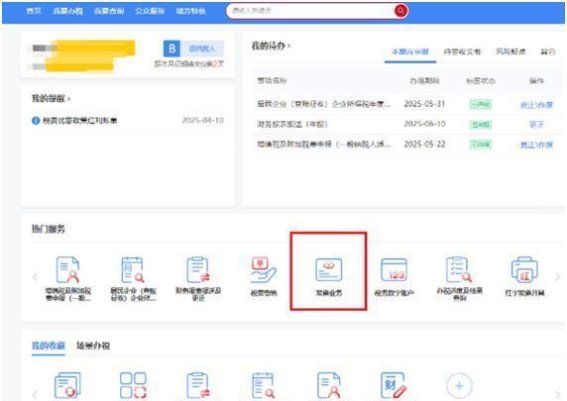Click the red search icon in search bar
This screenshot has width=567, height=401.
[401, 11]
